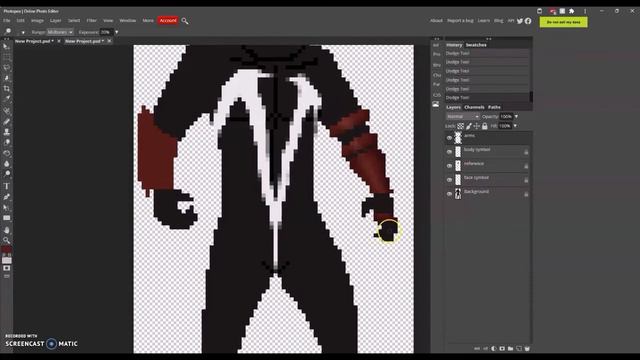Select the Dodge tool in the toolbar
This screenshot has height=360, width=640.
coord(7,174)
